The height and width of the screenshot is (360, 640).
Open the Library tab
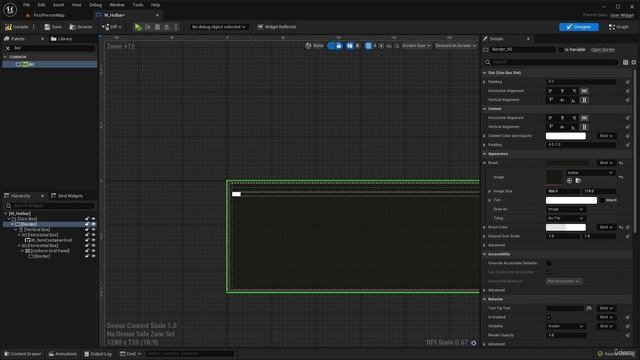click(61, 39)
